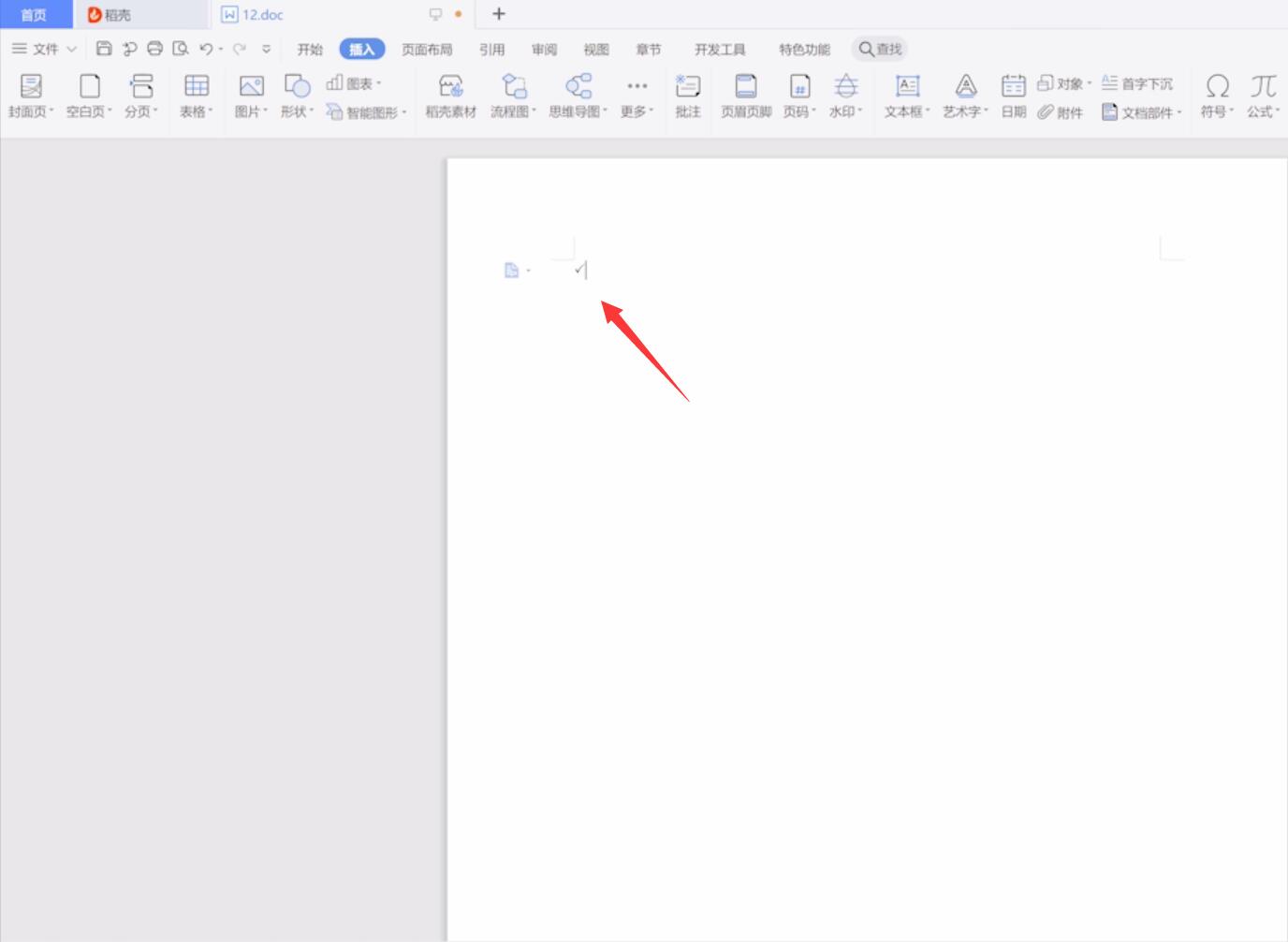Insert an attachment (附件)

coord(1060,112)
